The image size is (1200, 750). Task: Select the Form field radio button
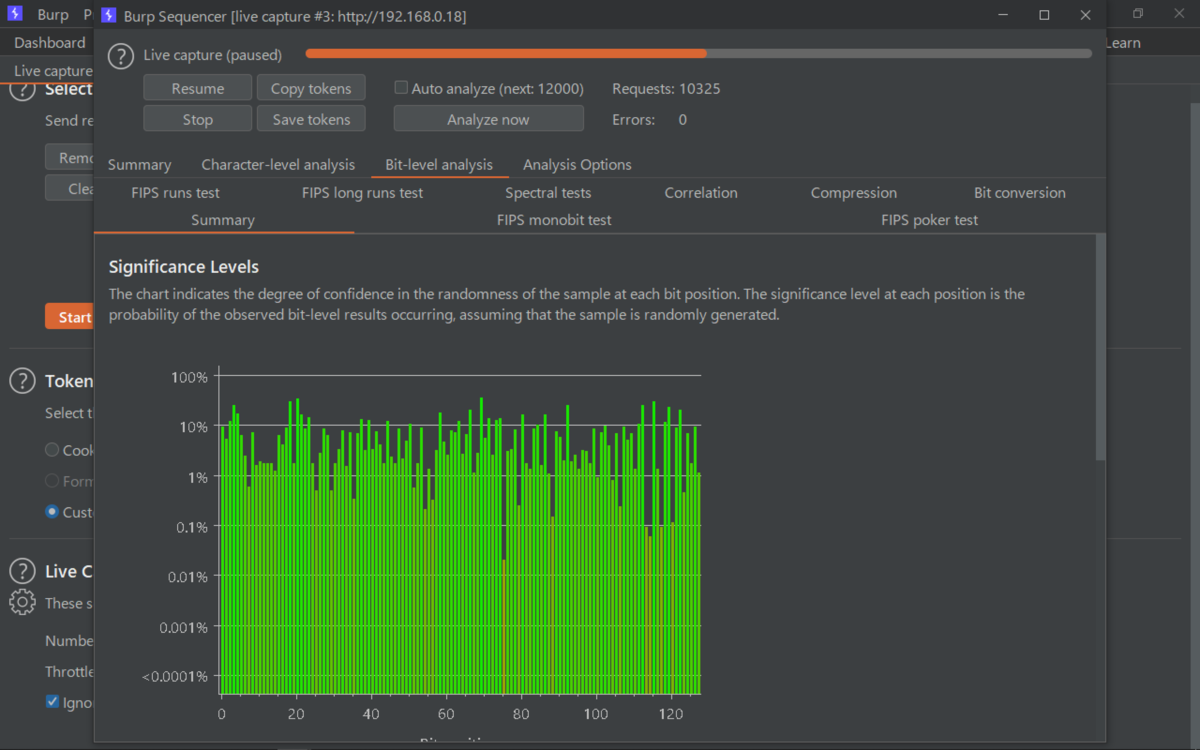click(x=52, y=481)
